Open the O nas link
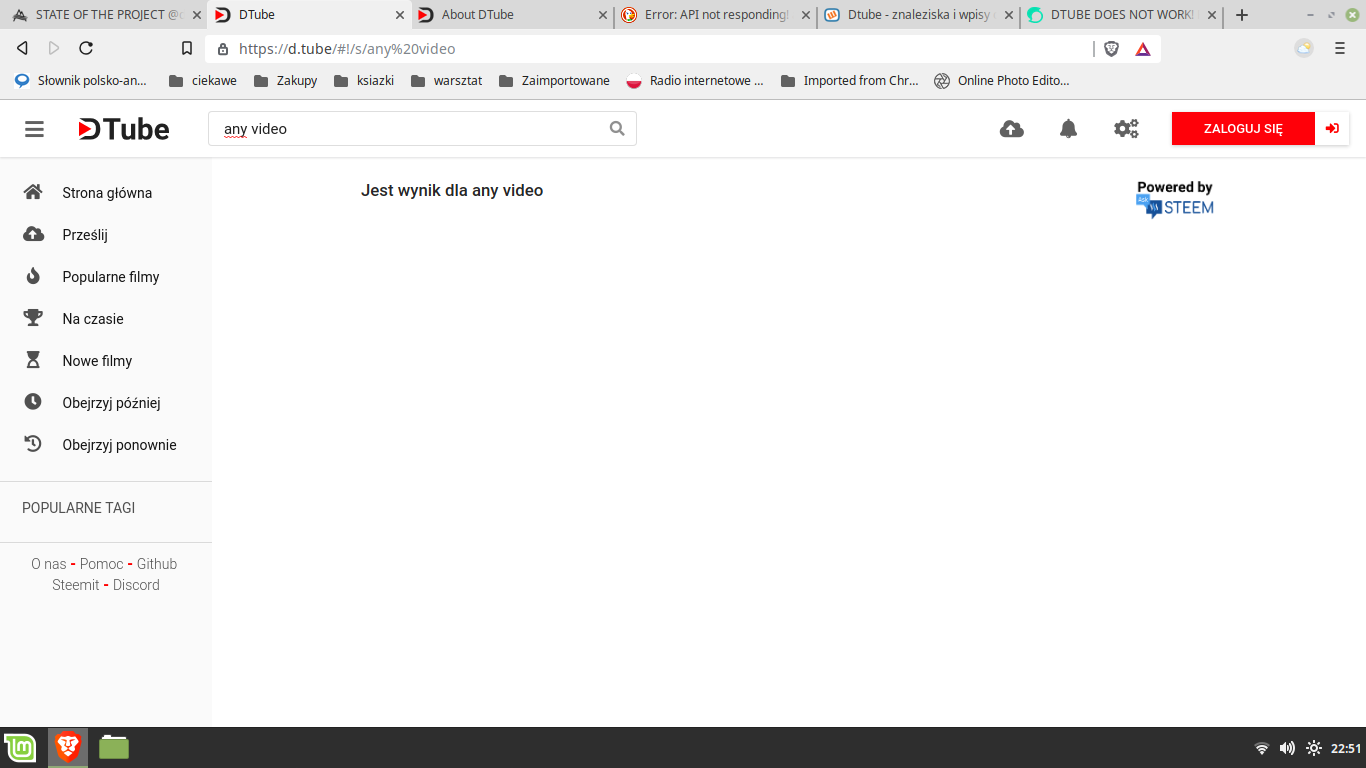Image resolution: width=1366 pixels, height=768 pixels. tap(49, 564)
